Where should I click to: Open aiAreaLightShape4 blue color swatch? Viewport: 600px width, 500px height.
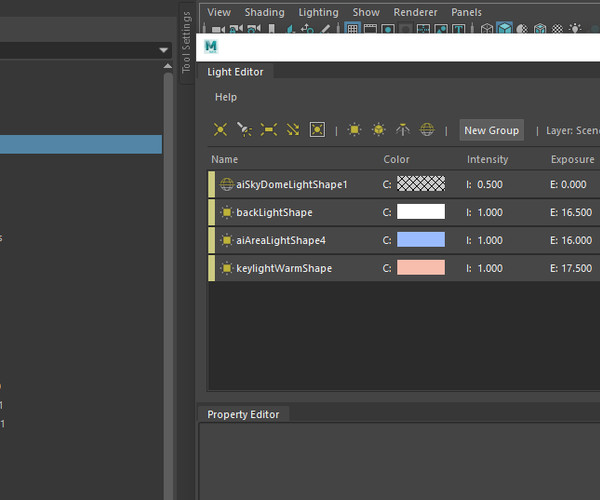click(x=421, y=239)
